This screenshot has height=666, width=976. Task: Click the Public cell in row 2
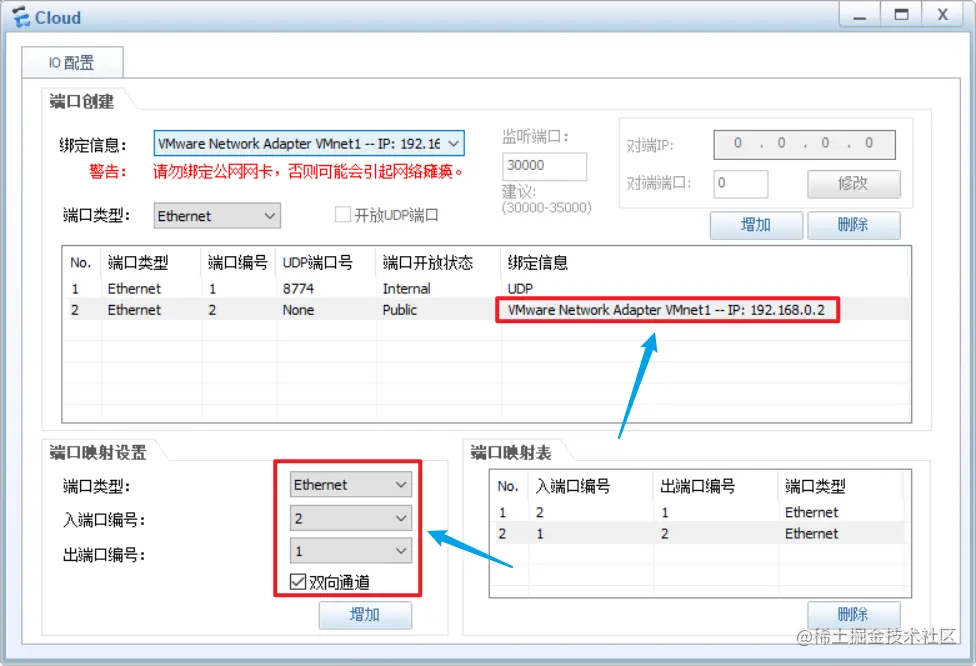tap(400, 310)
